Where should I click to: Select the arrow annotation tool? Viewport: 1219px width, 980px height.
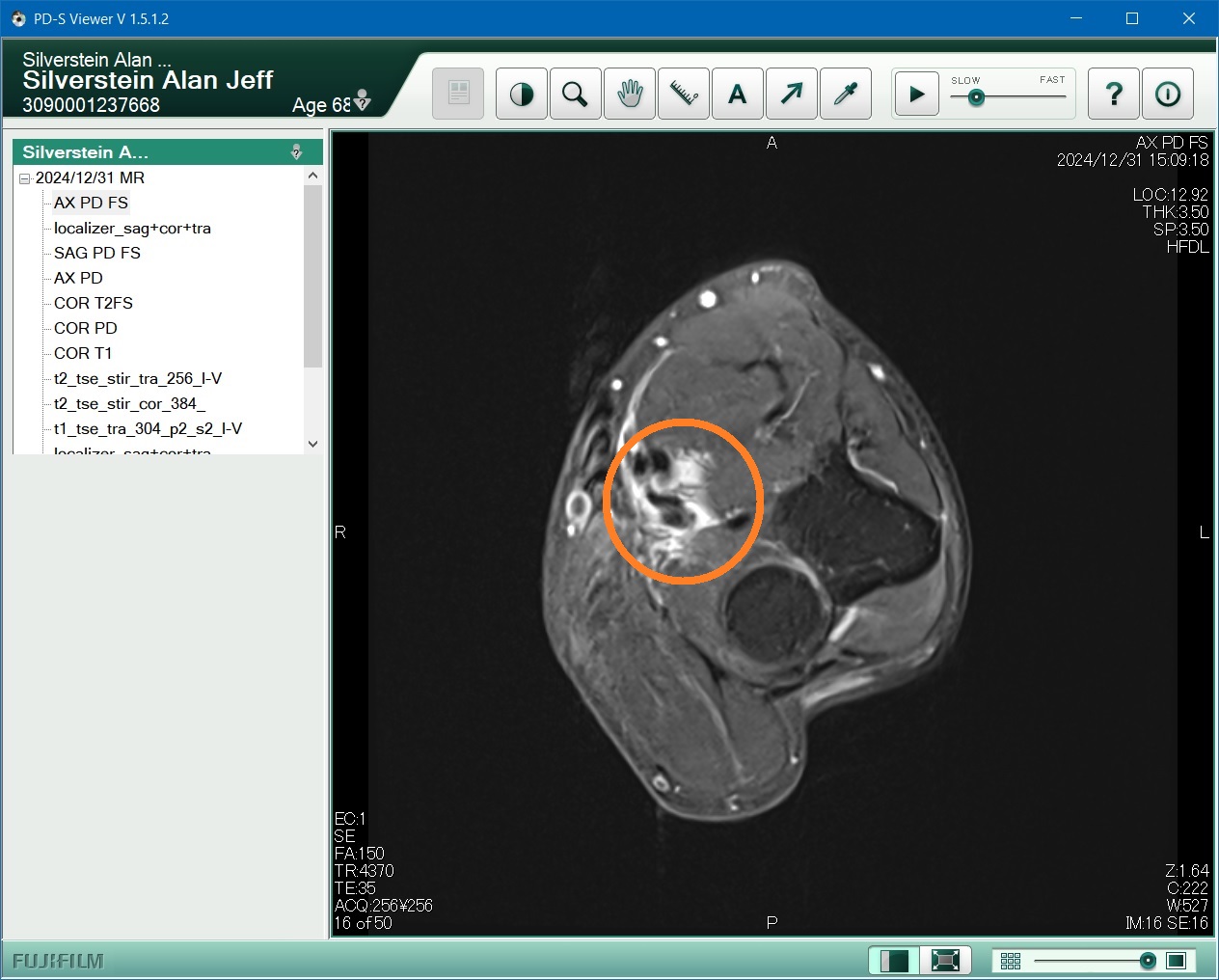[792, 94]
